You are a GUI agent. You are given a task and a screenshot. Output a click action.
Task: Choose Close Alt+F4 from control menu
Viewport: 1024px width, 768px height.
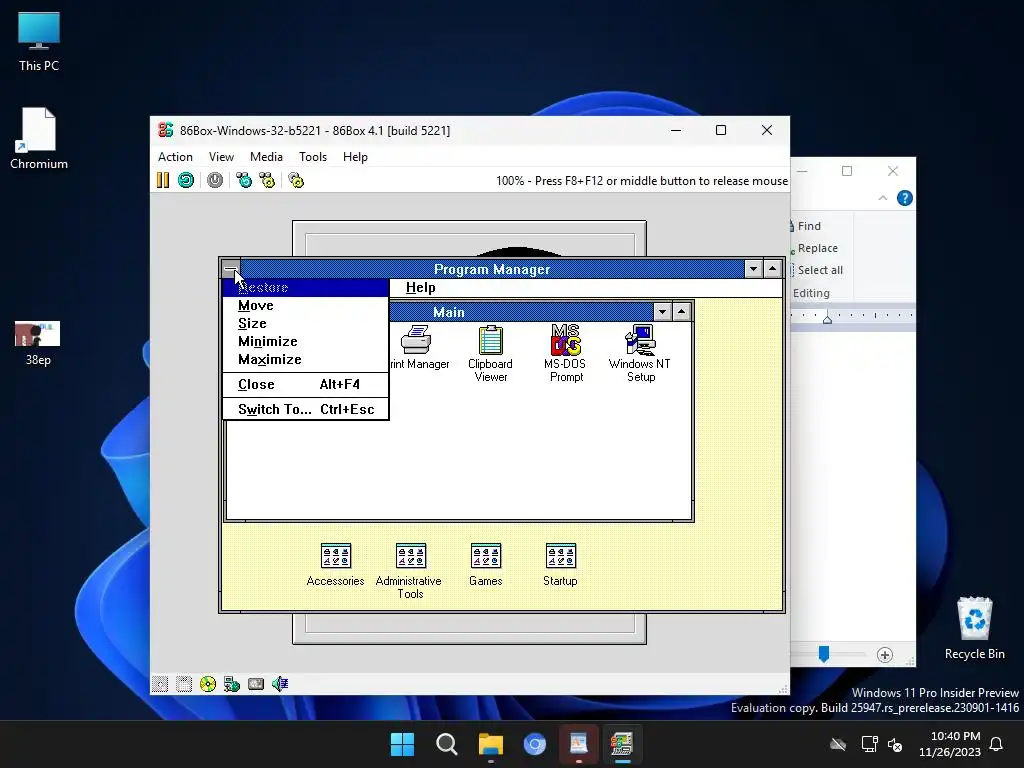click(305, 385)
